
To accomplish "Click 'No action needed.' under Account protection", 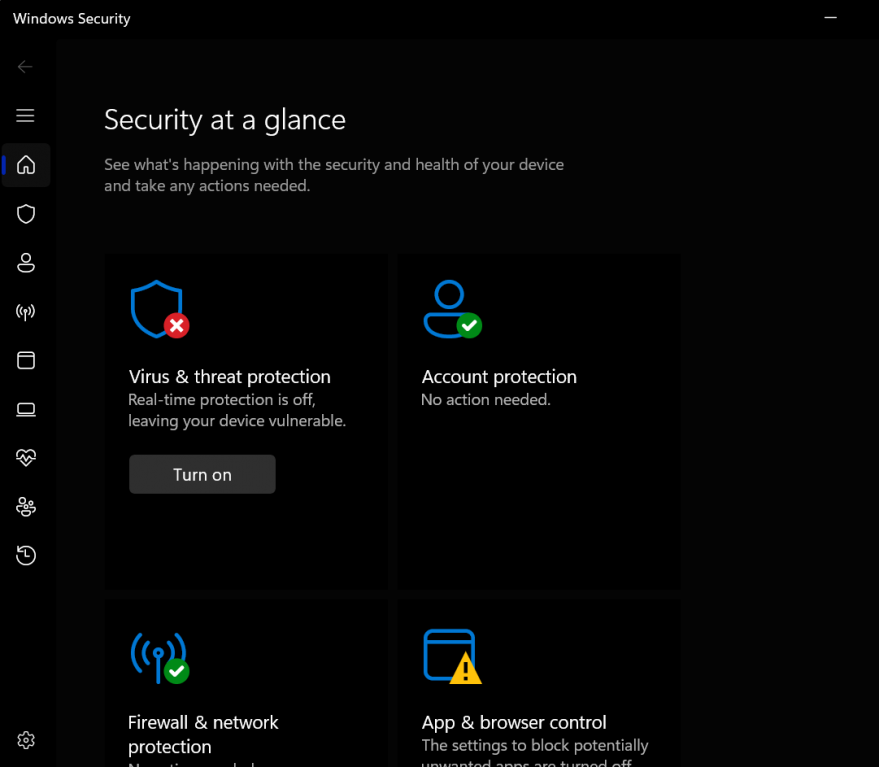I will coord(486,400).
